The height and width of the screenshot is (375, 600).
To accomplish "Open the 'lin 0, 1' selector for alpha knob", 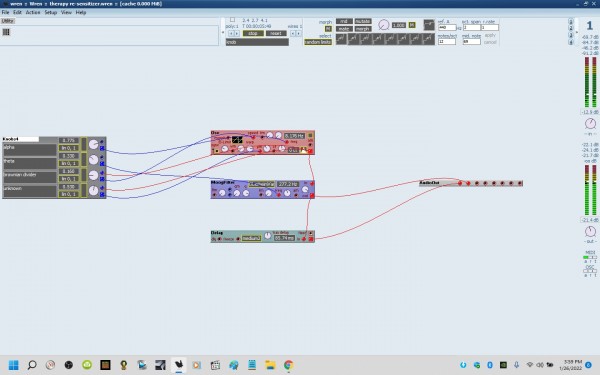I will [x=68, y=148].
